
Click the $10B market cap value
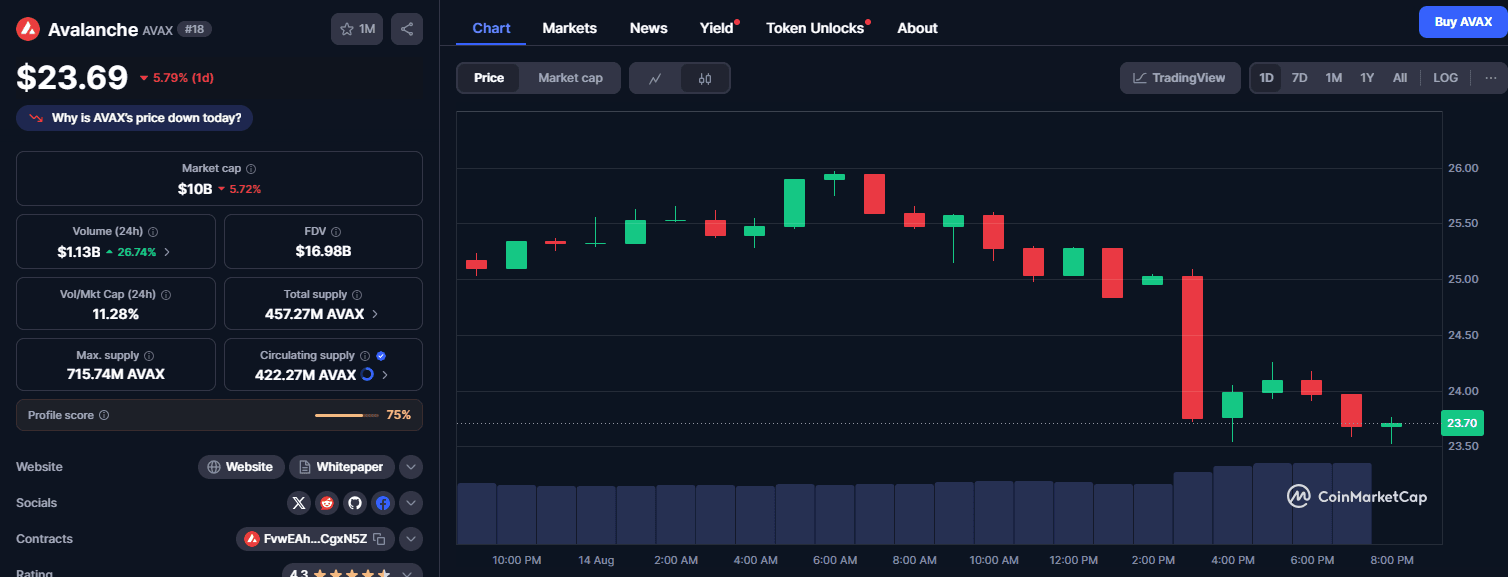pyautogui.click(x=195, y=189)
